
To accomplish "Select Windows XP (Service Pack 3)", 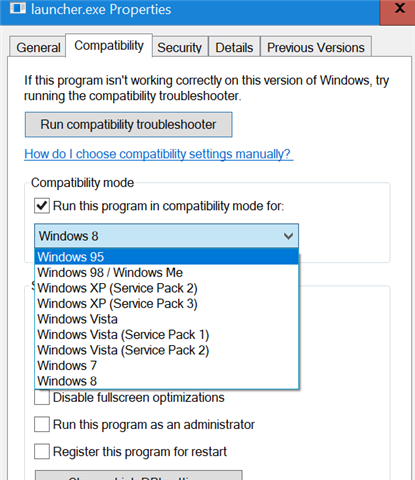I will 166,304.
